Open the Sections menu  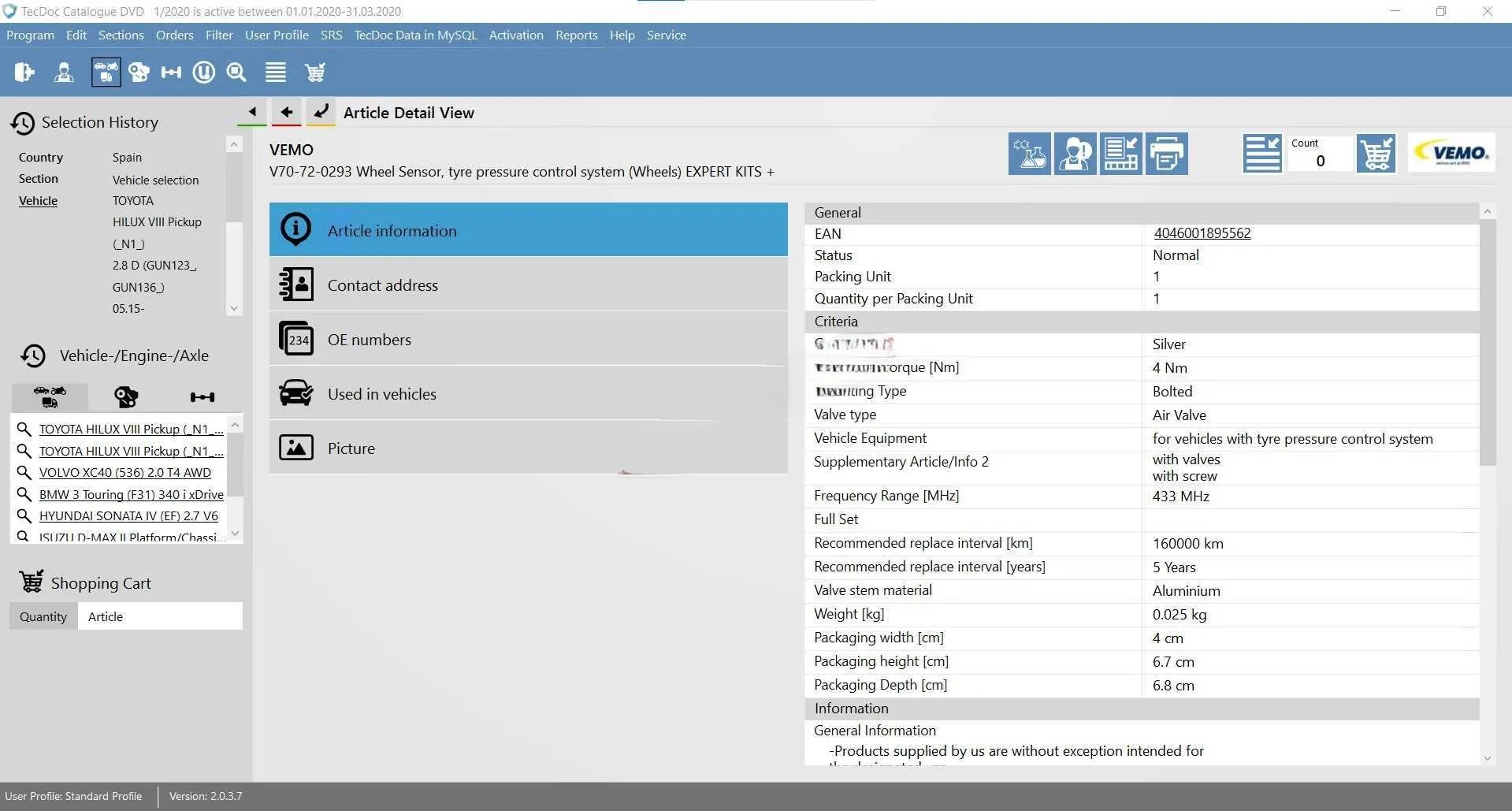[x=121, y=35]
